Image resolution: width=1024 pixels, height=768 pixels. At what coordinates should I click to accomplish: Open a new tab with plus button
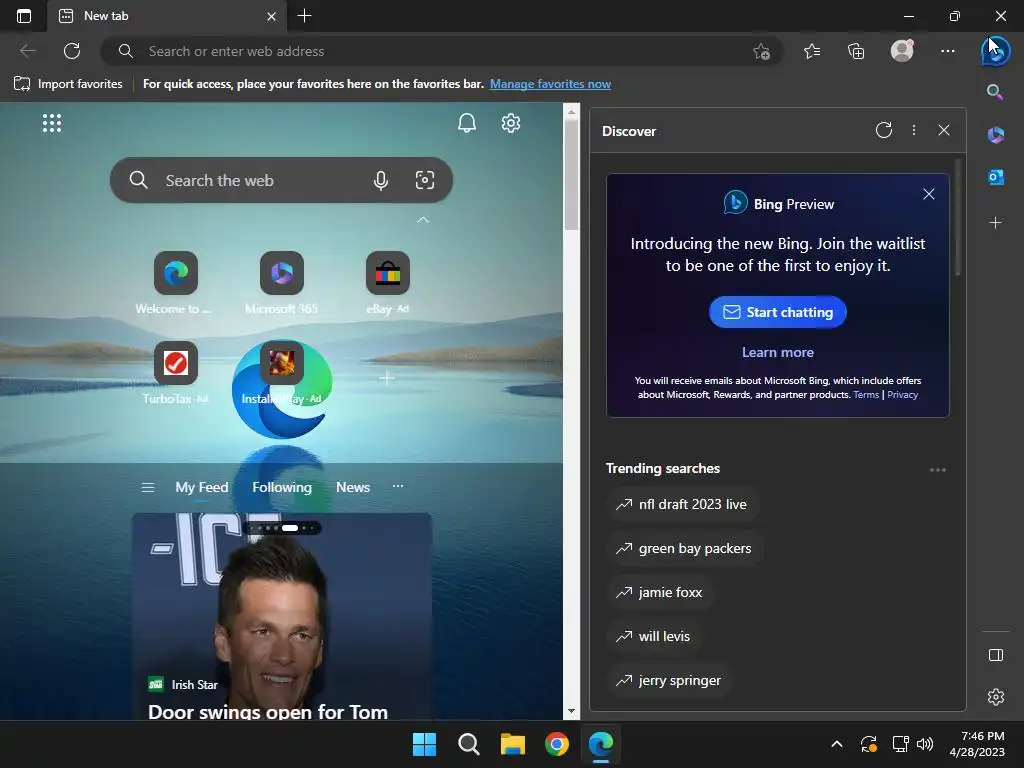pos(304,16)
